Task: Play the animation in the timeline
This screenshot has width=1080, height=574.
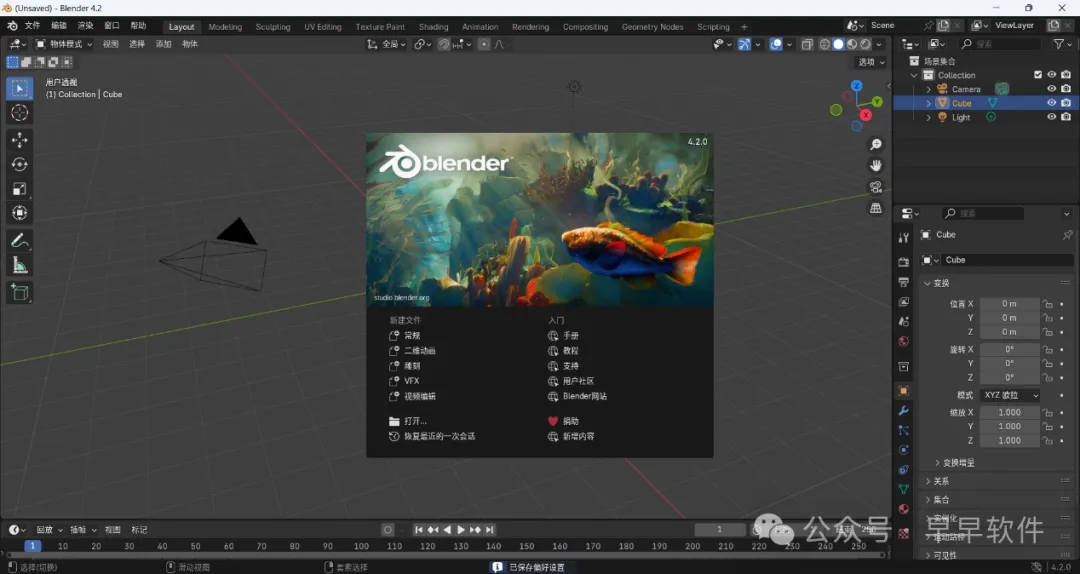Action: click(461, 529)
